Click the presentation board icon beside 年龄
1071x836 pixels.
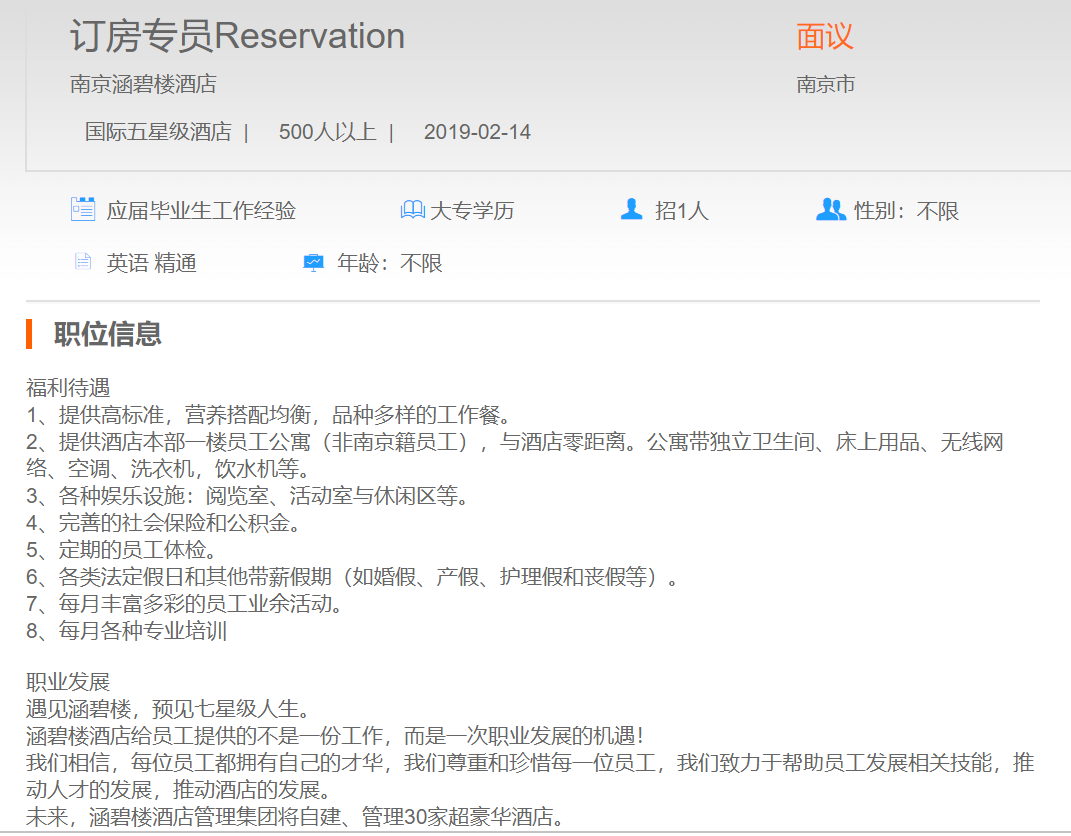click(313, 263)
